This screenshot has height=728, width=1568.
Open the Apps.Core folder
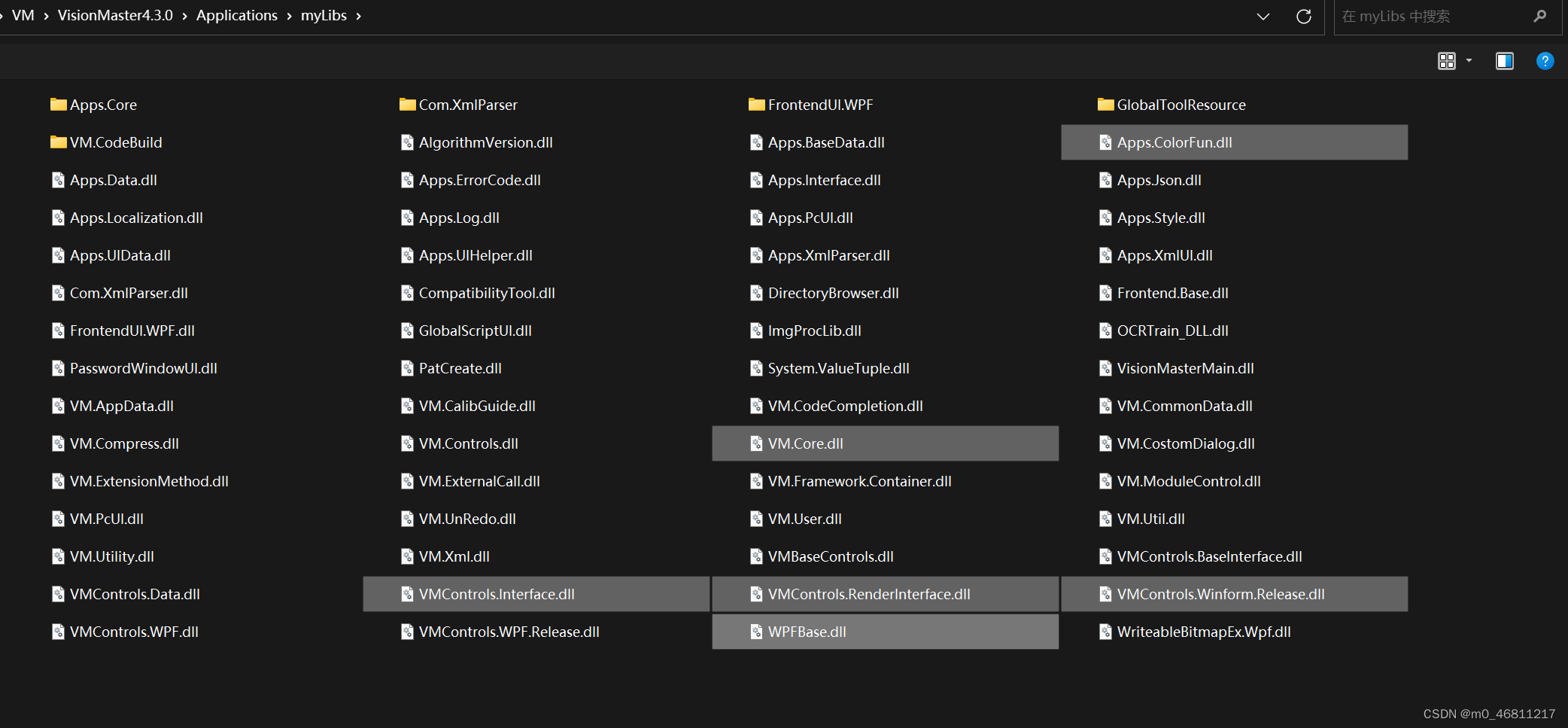[x=102, y=105]
